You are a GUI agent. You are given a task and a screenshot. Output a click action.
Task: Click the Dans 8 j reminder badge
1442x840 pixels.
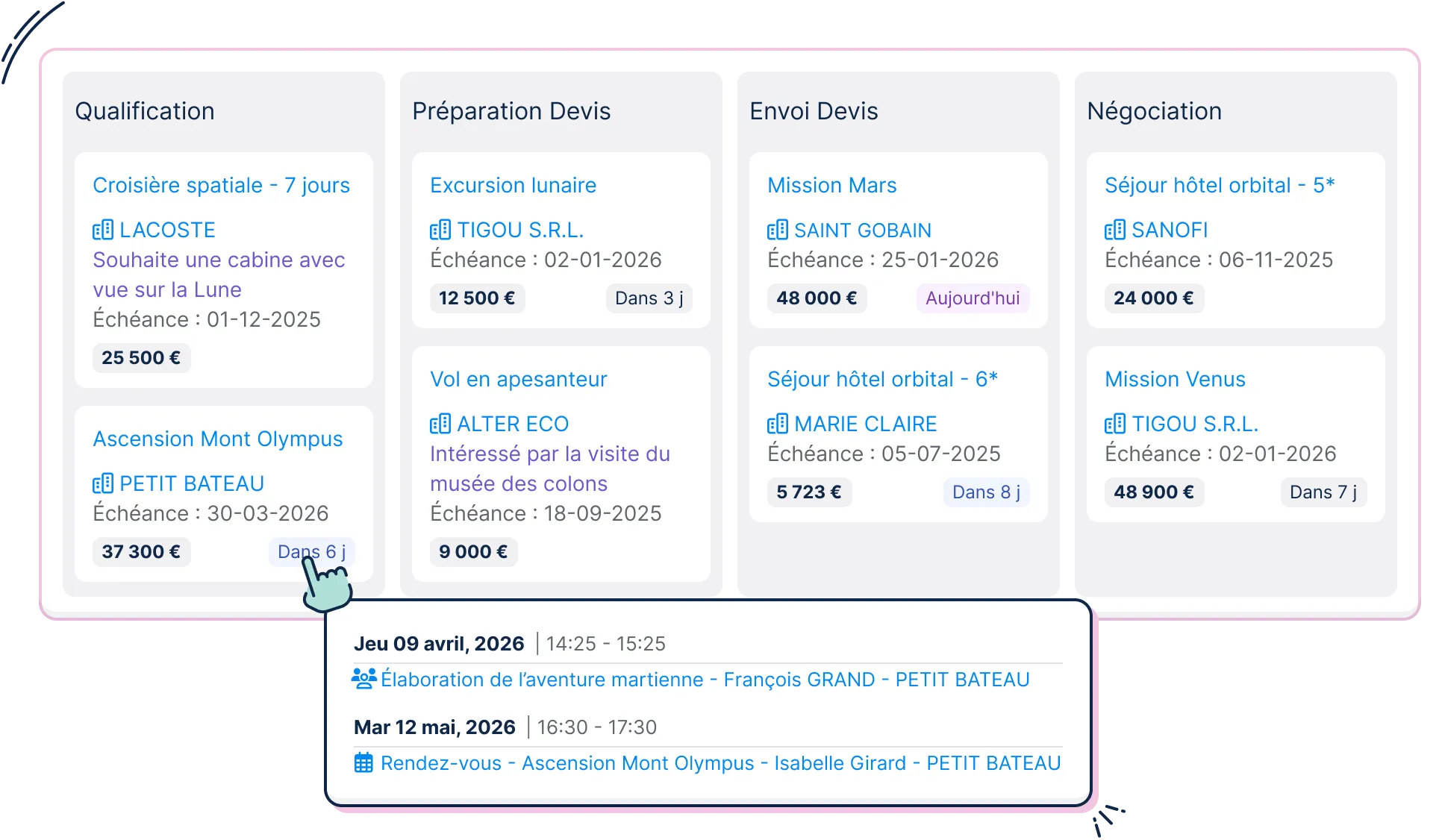(985, 492)
